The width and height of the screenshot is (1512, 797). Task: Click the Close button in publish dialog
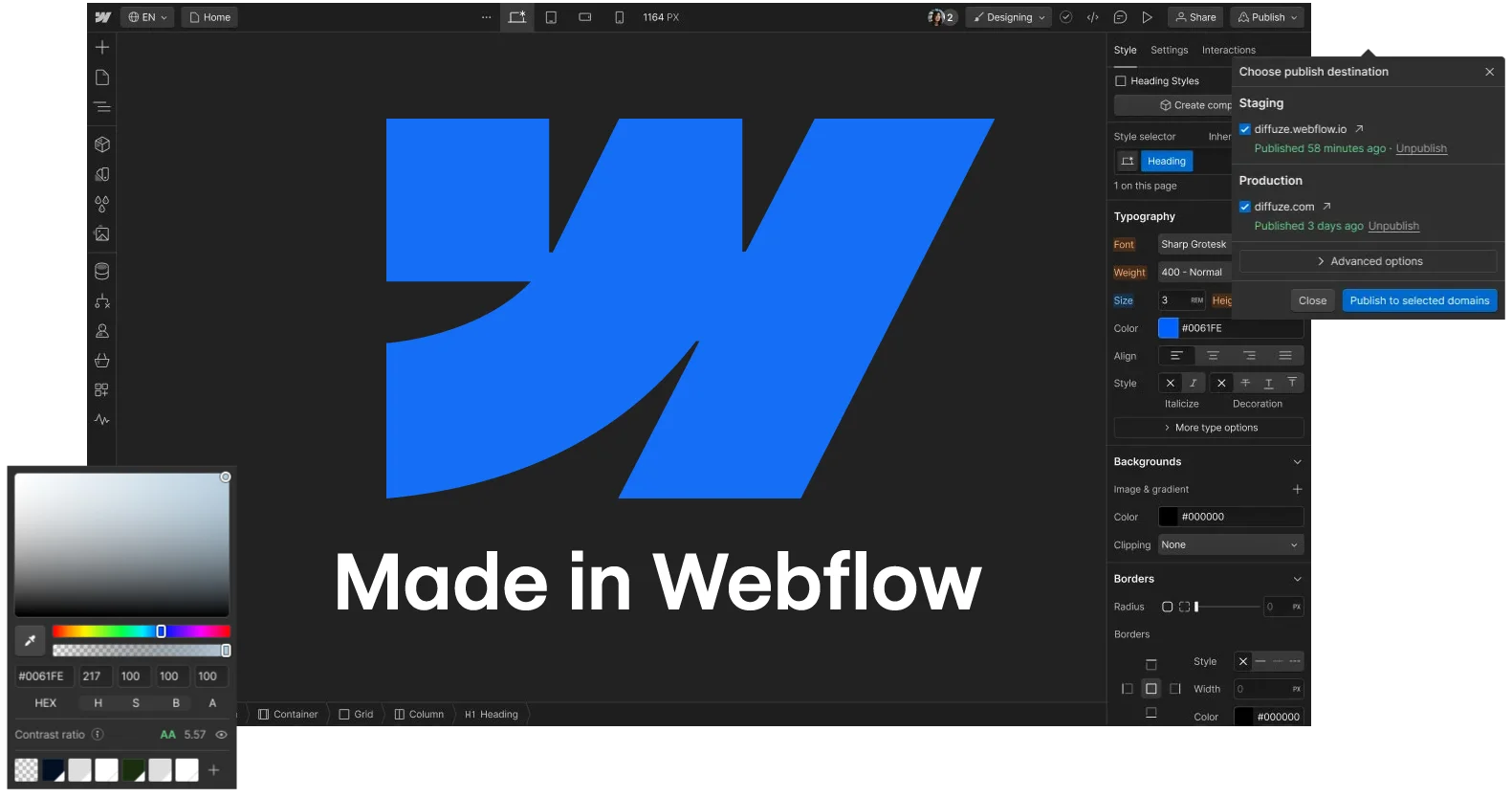click(1312, 300)
